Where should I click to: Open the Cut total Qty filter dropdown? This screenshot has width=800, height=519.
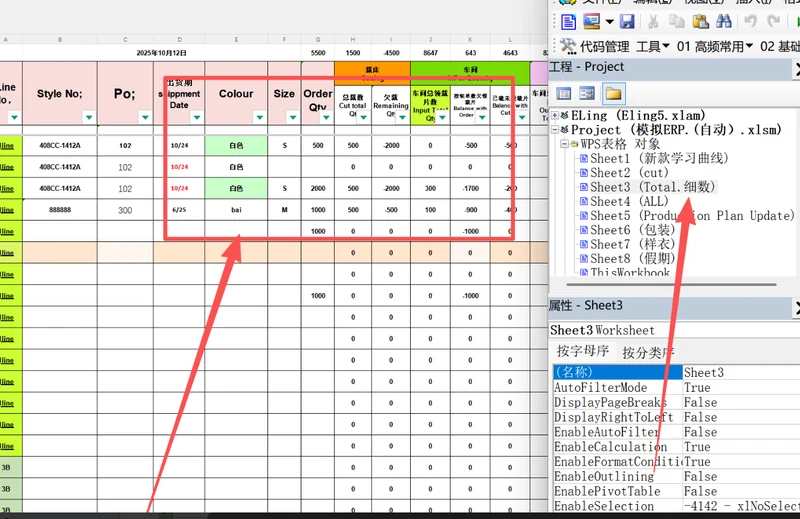click(363, 117)
